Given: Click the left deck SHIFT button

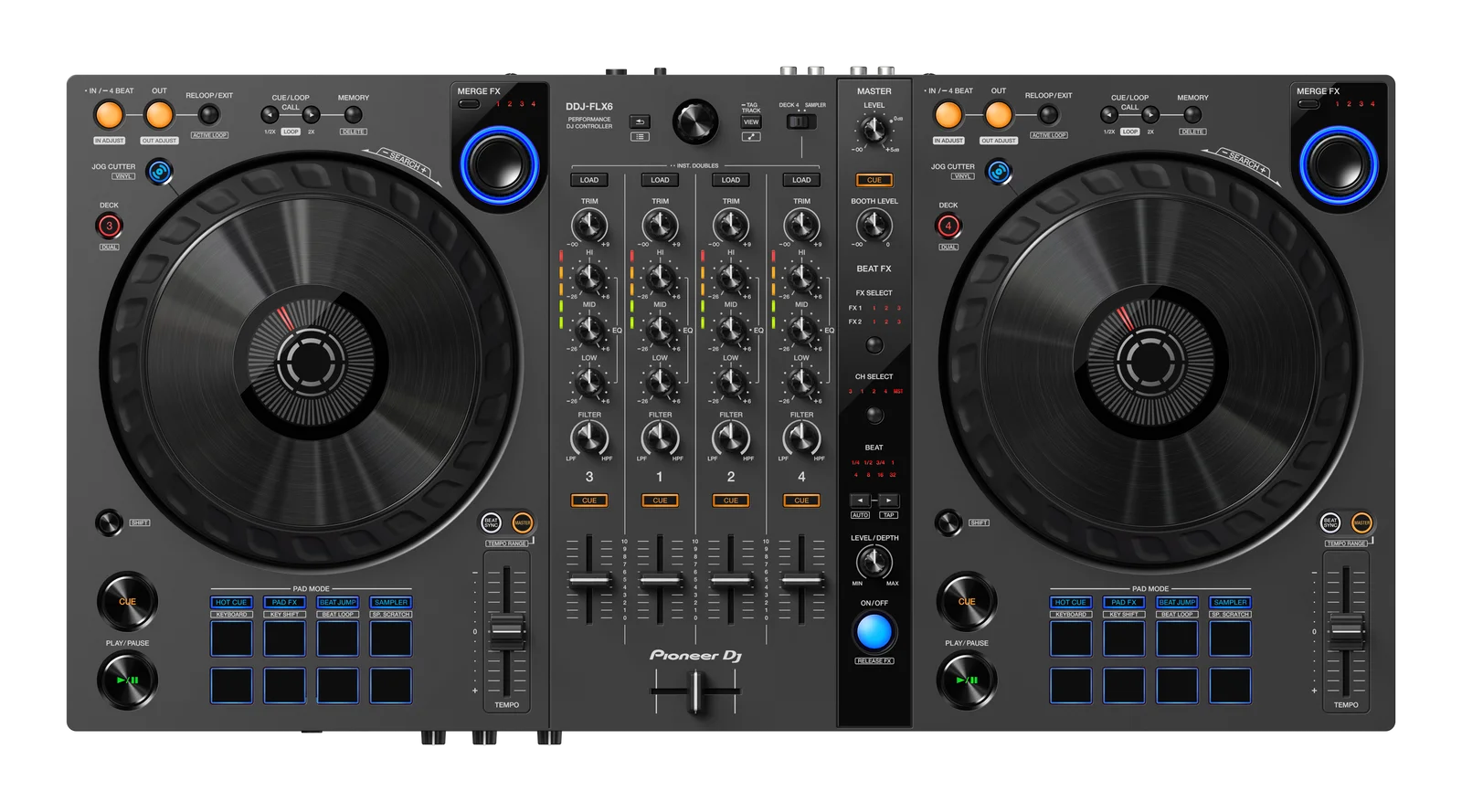Looking at the screenshot, I should [109, 522].
